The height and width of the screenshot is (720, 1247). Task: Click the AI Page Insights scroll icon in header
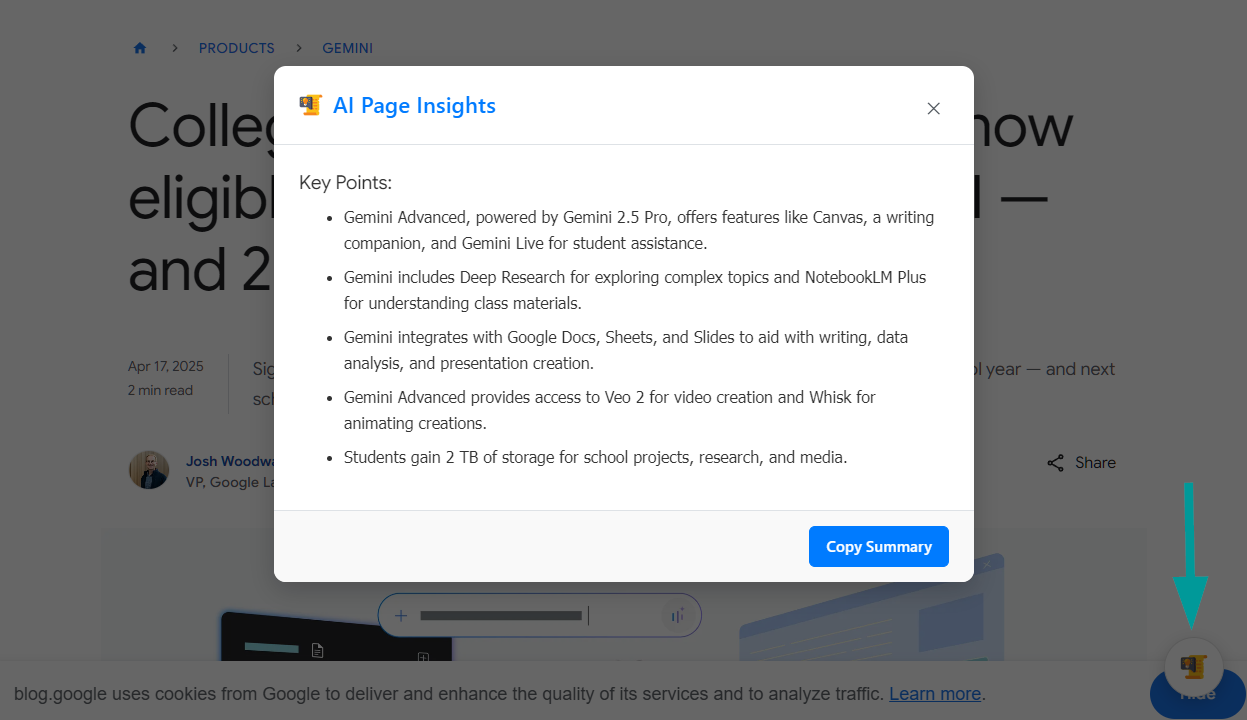click(311, 105)
